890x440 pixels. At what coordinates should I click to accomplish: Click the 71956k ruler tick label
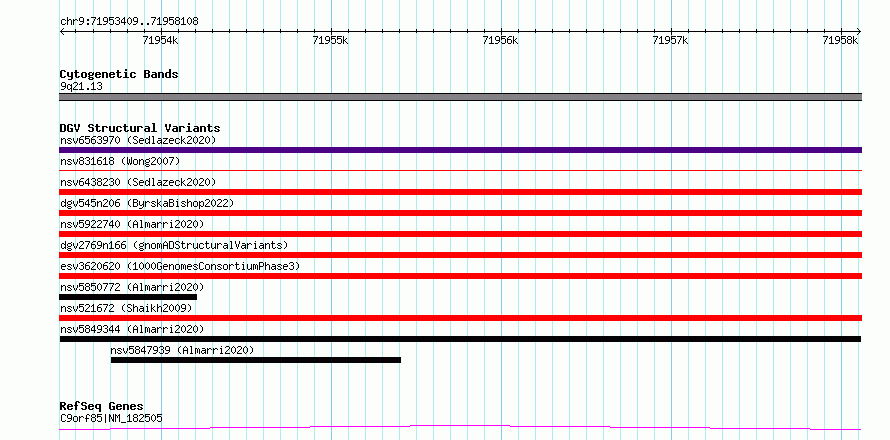(500, 40)
